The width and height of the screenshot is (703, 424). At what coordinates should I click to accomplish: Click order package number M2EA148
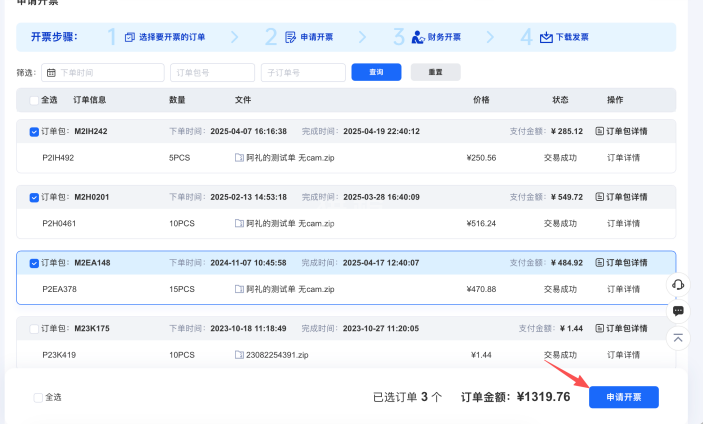92,263
